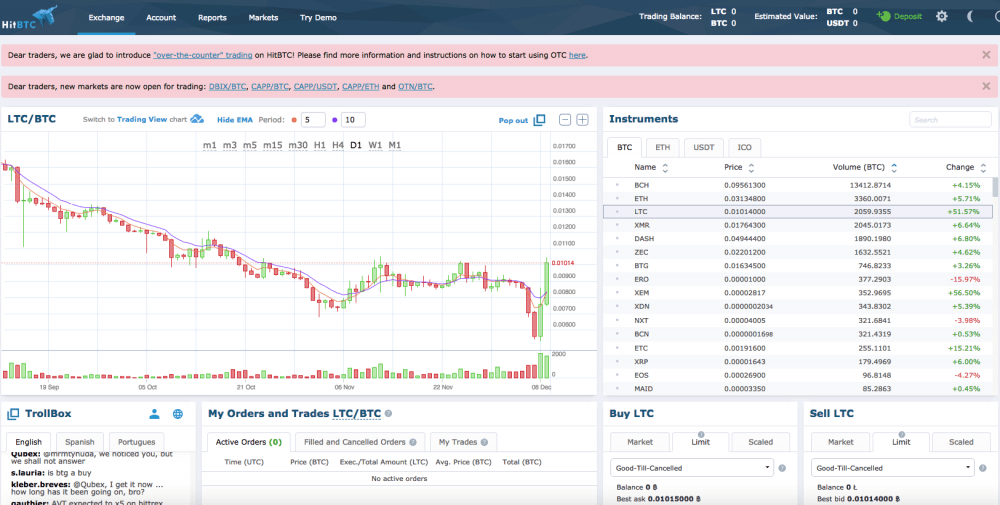
Task: Select W1 chart timeframe
Action: tap(375, 145)
